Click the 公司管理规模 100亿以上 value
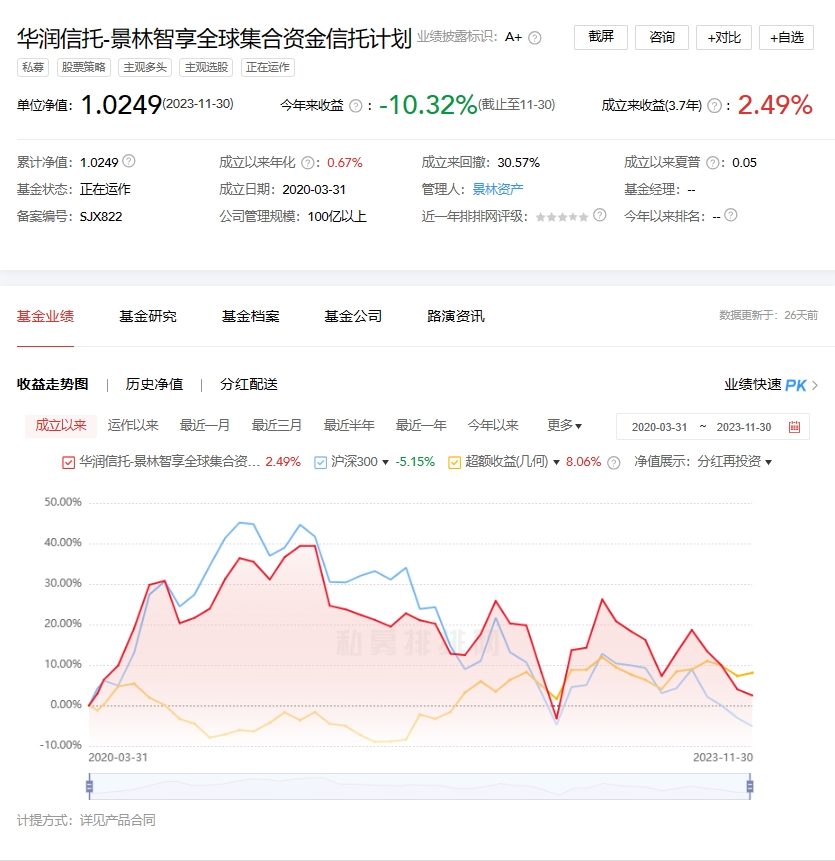This screenshot has height=861, width=835. point(337,216)
